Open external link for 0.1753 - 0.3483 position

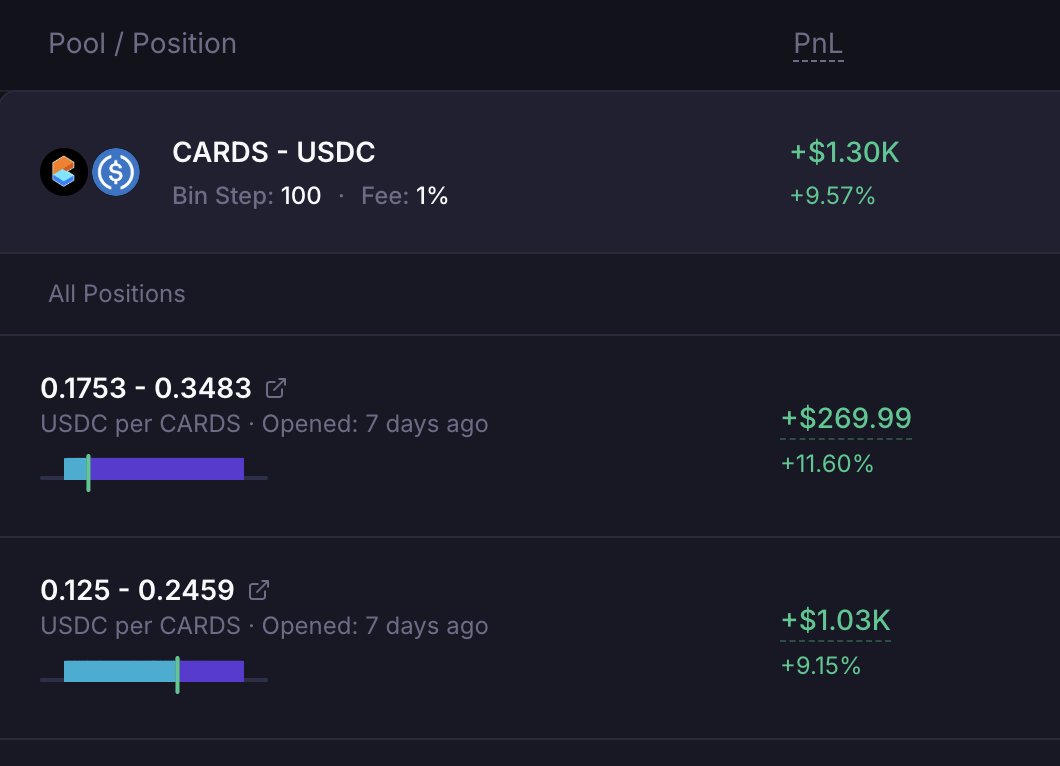tap(276, 388)
